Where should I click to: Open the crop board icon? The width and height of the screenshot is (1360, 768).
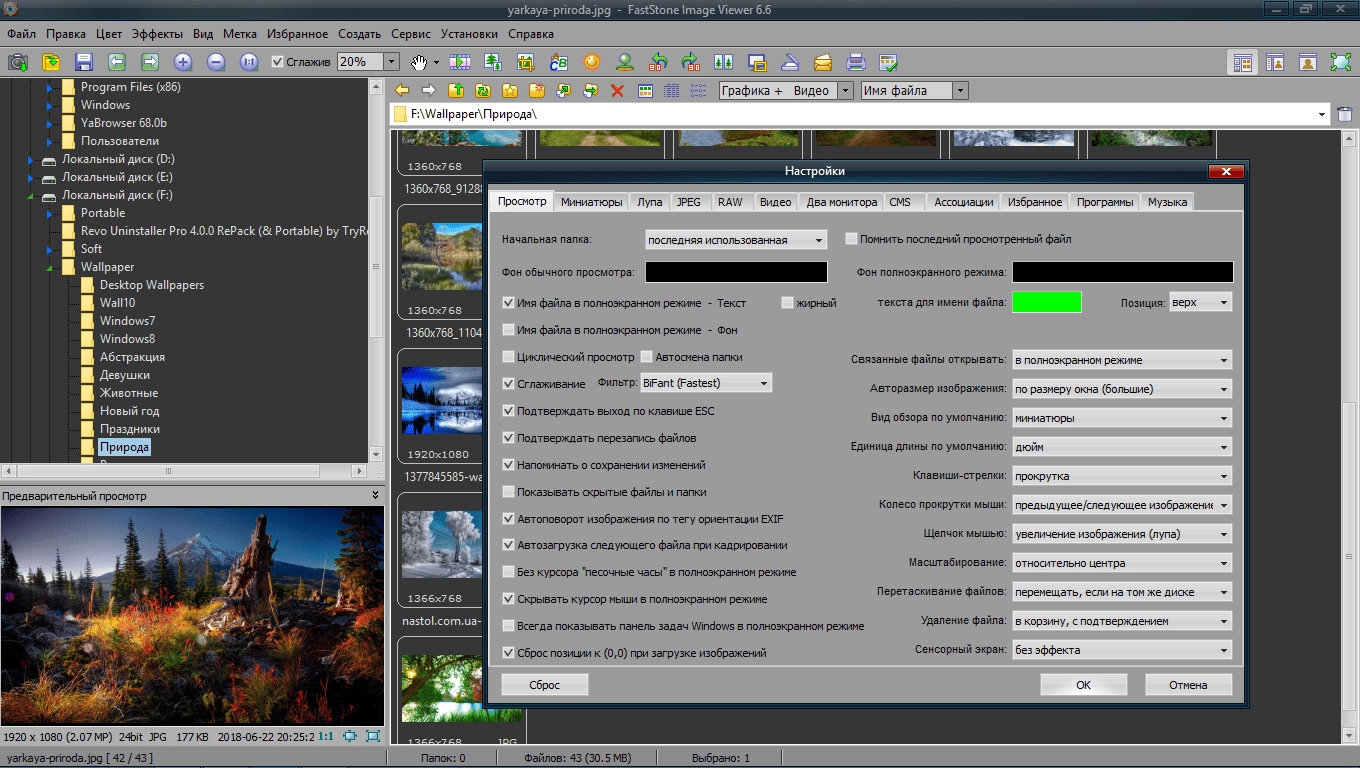tap(526, 62)
